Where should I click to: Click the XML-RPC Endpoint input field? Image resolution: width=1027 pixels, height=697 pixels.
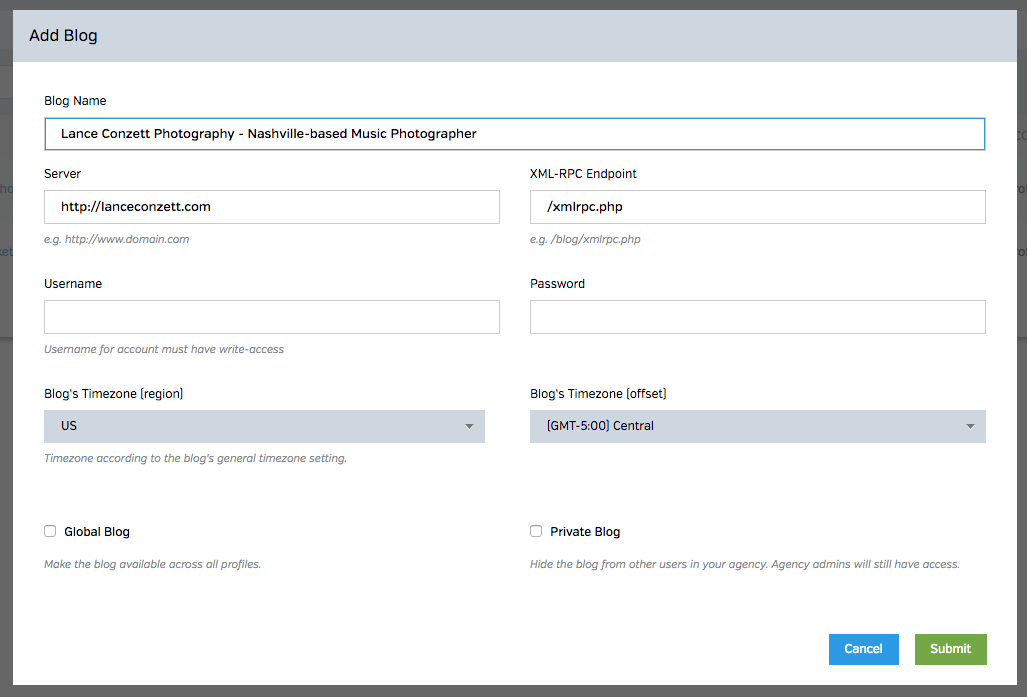[x=757, y=207]
